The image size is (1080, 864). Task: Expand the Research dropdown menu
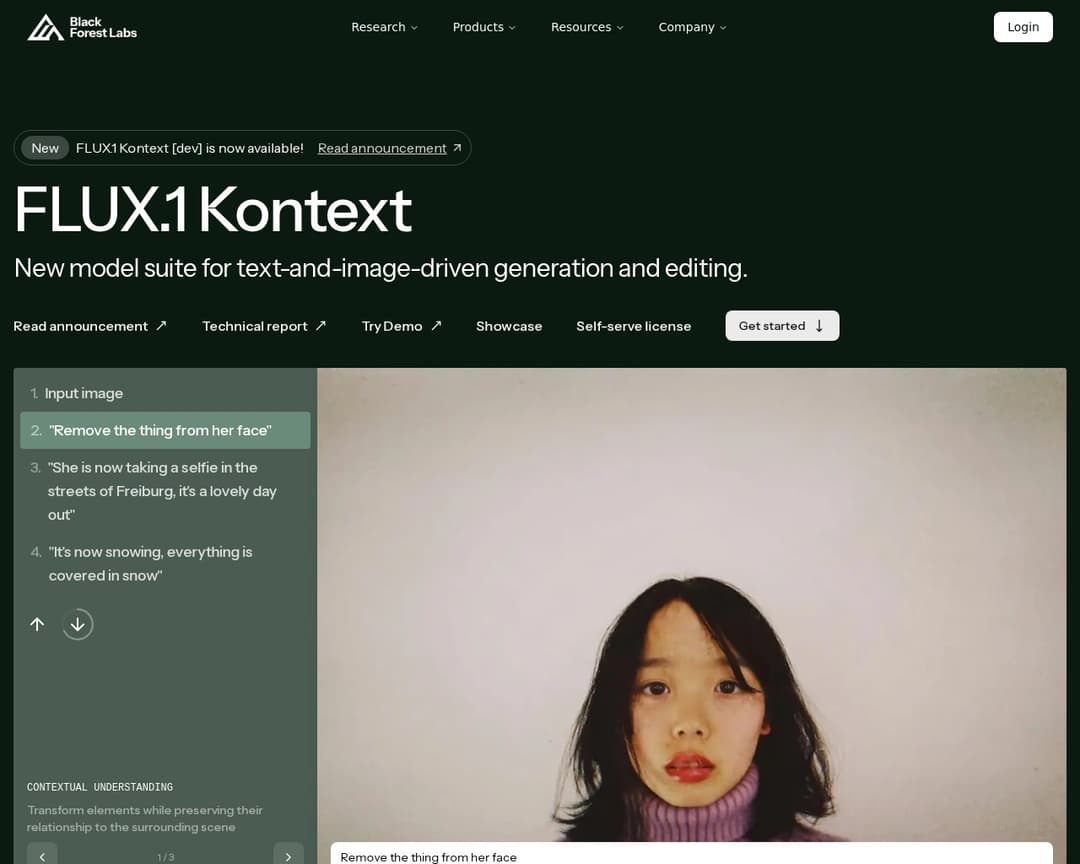point(384,27)
